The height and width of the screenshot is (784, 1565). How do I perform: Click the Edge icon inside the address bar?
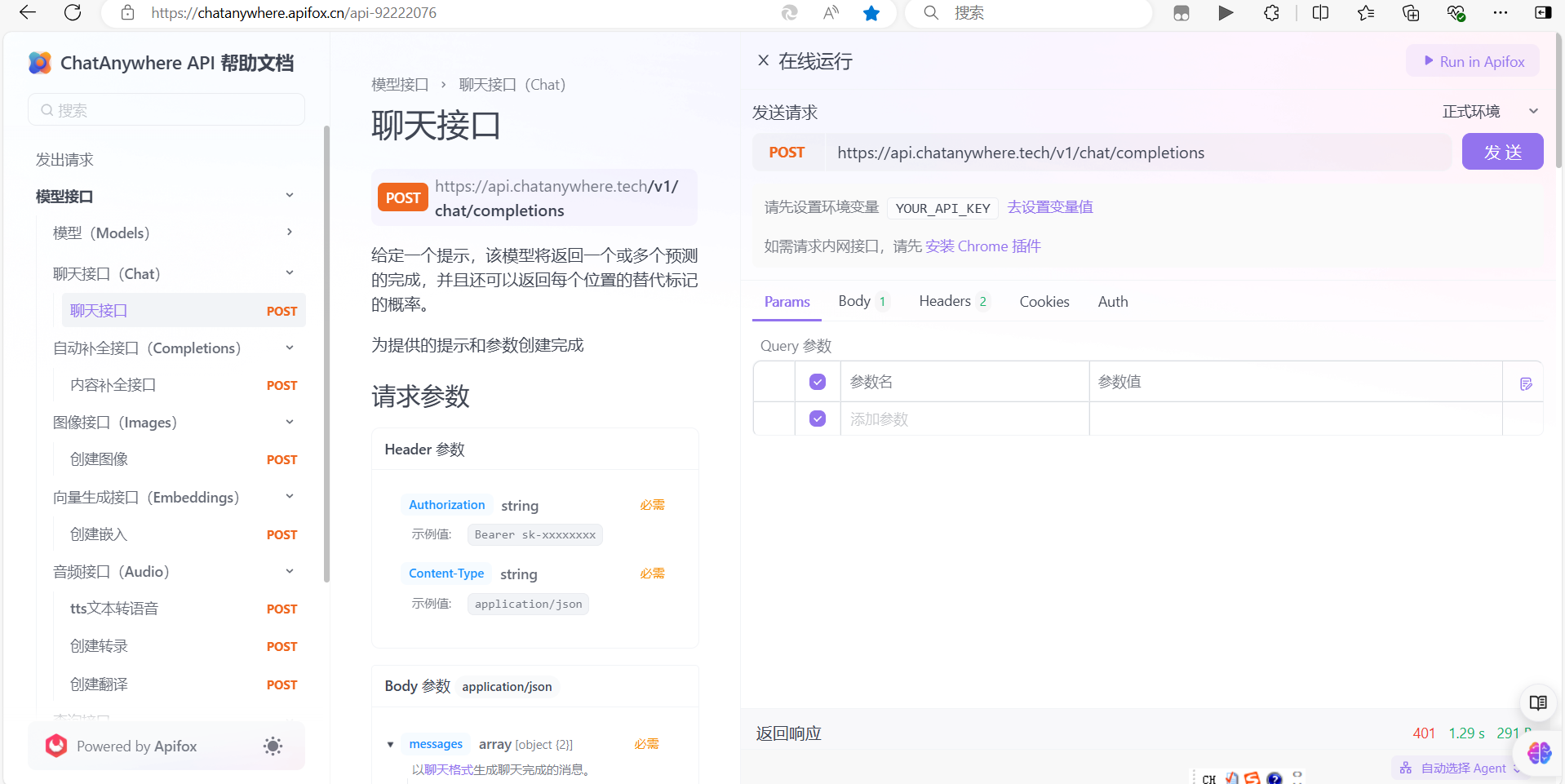(789, 12)
